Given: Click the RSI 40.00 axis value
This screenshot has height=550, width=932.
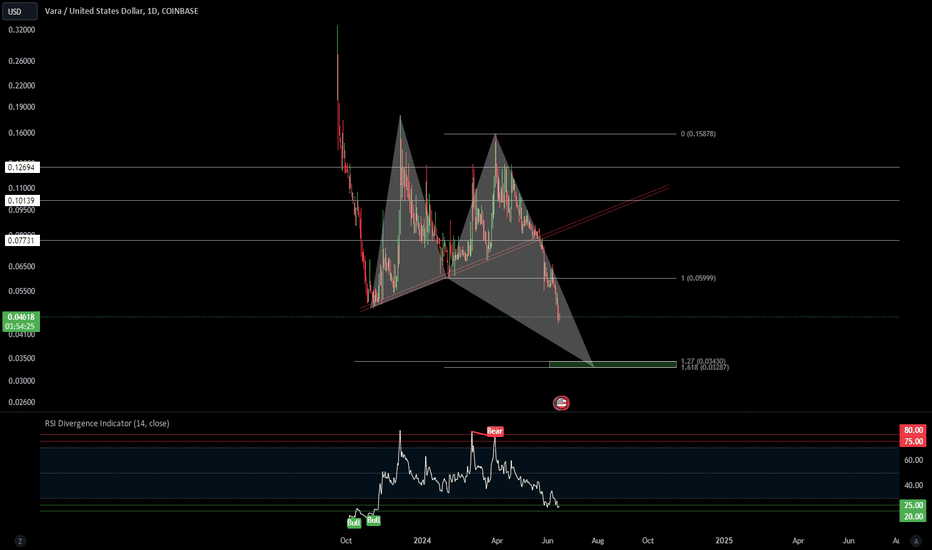Looking at the screenshot, I should click(914, 486).
